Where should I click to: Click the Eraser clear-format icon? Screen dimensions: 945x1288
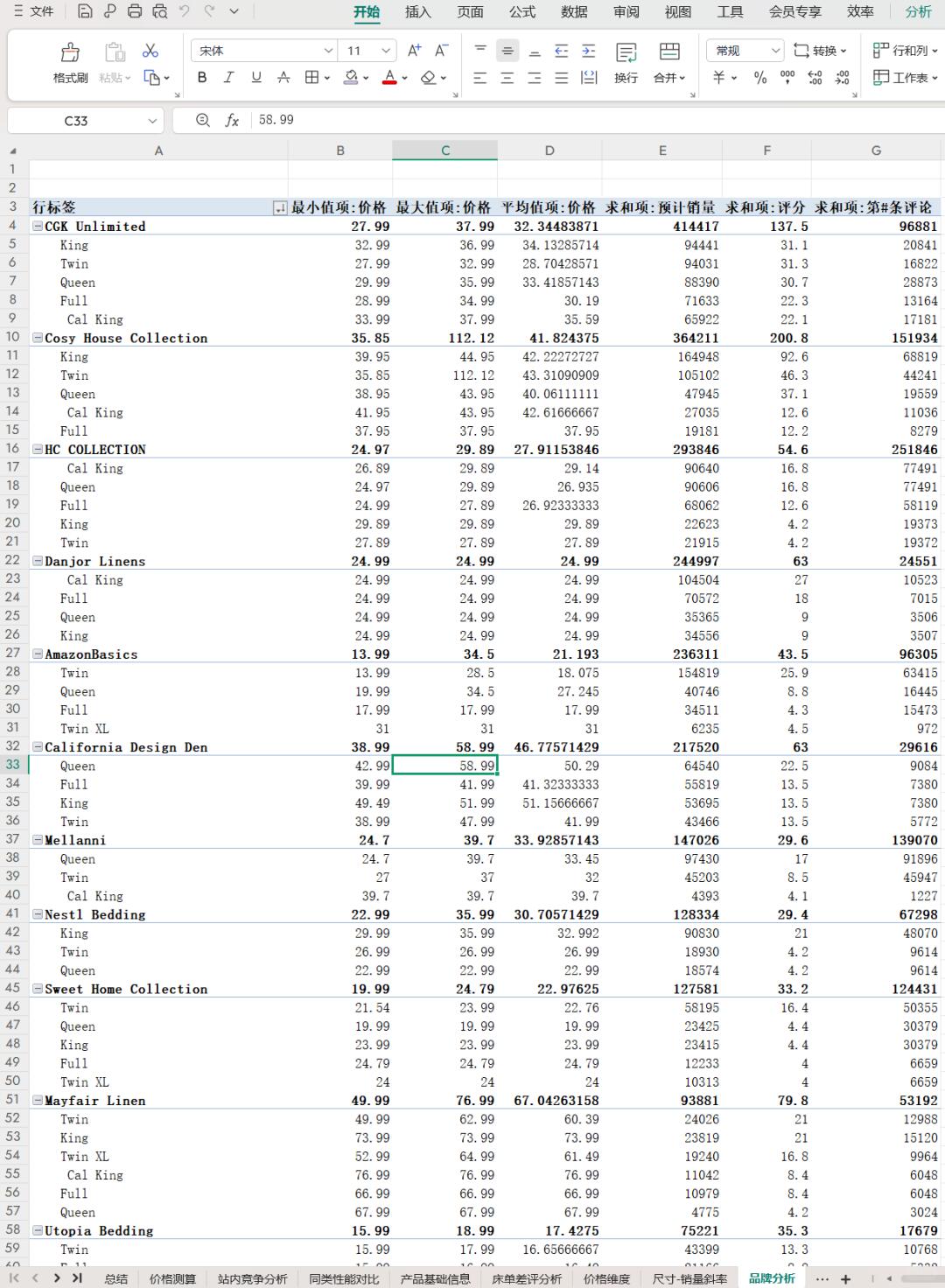[428, 78]
